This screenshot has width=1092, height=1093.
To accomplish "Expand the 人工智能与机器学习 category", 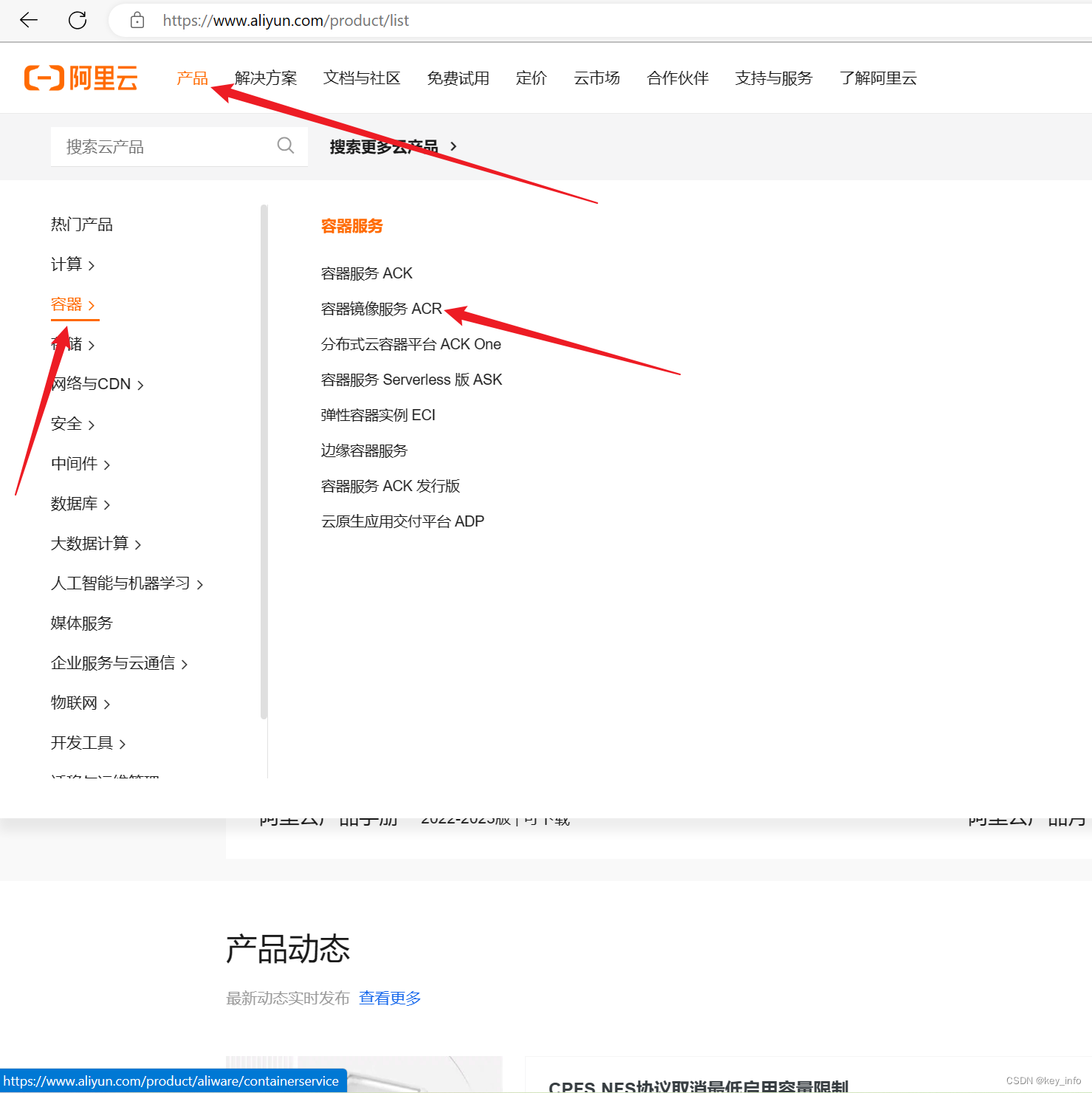I will (x=127, y=583).
